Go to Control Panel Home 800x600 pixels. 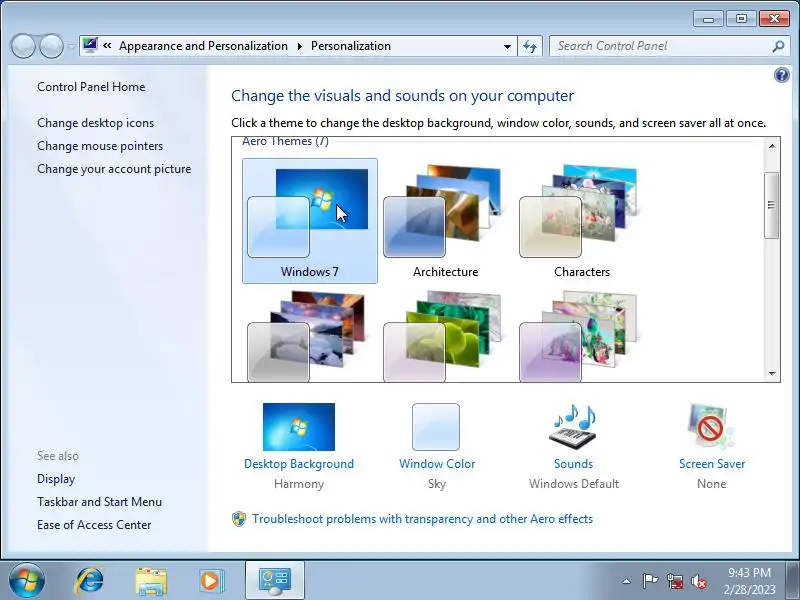[91, 87]
